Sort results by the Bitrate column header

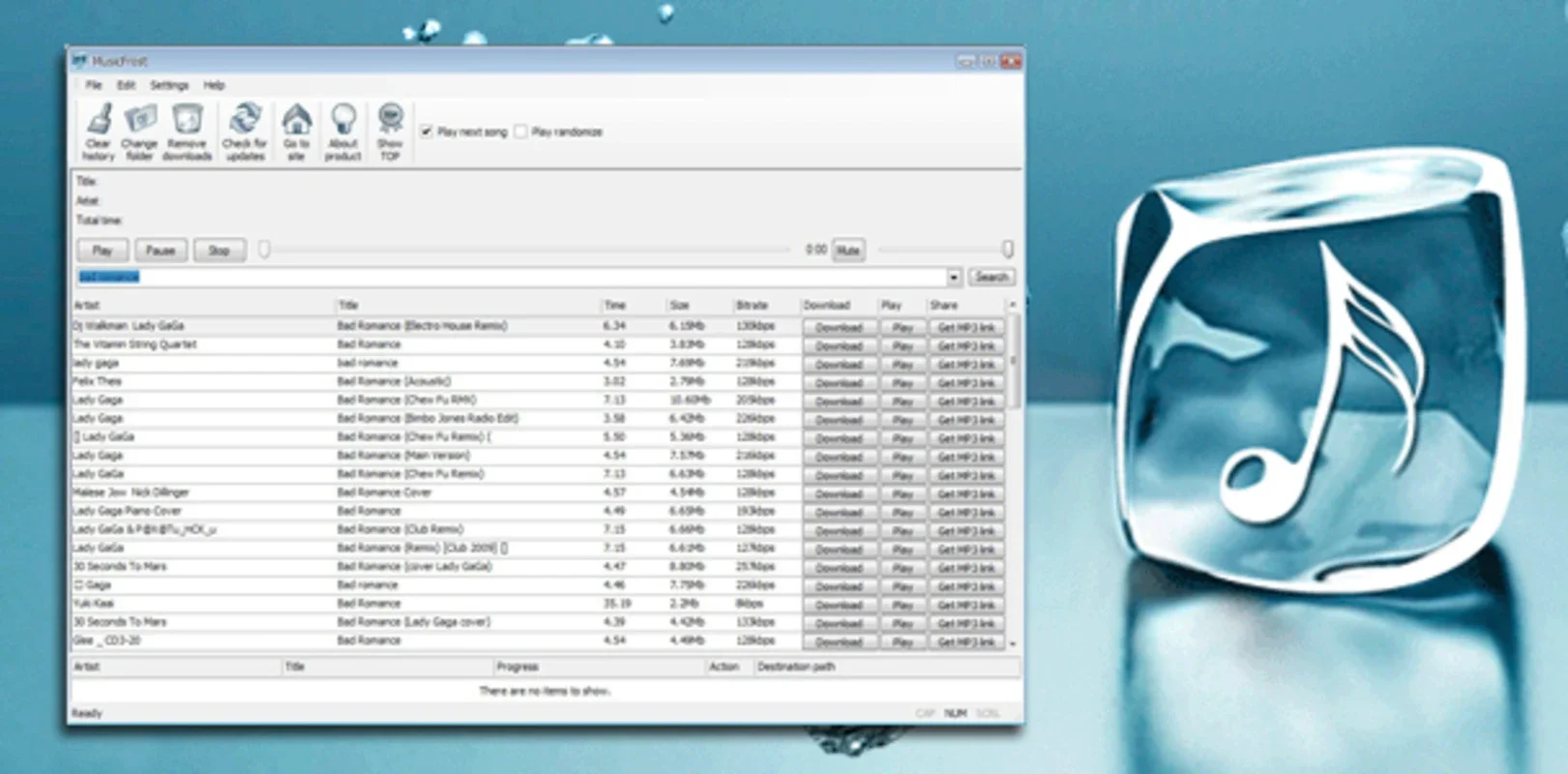pyautogui.click(x=766, y=306)
